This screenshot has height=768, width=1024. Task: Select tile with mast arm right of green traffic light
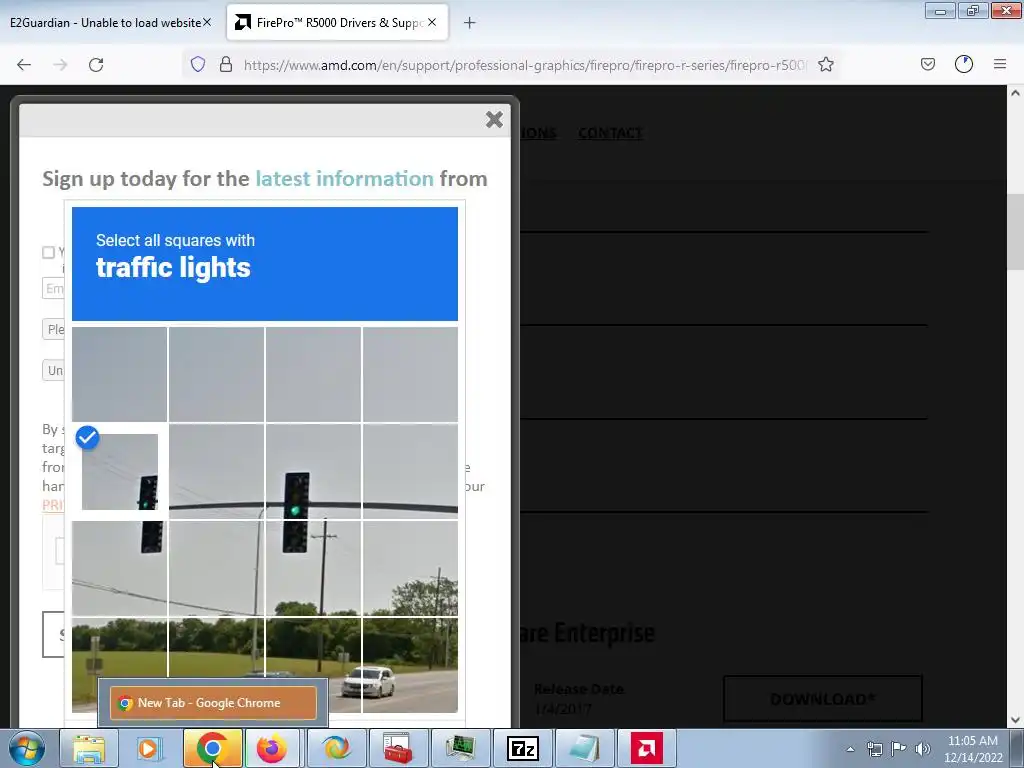(x=410, y=472)
